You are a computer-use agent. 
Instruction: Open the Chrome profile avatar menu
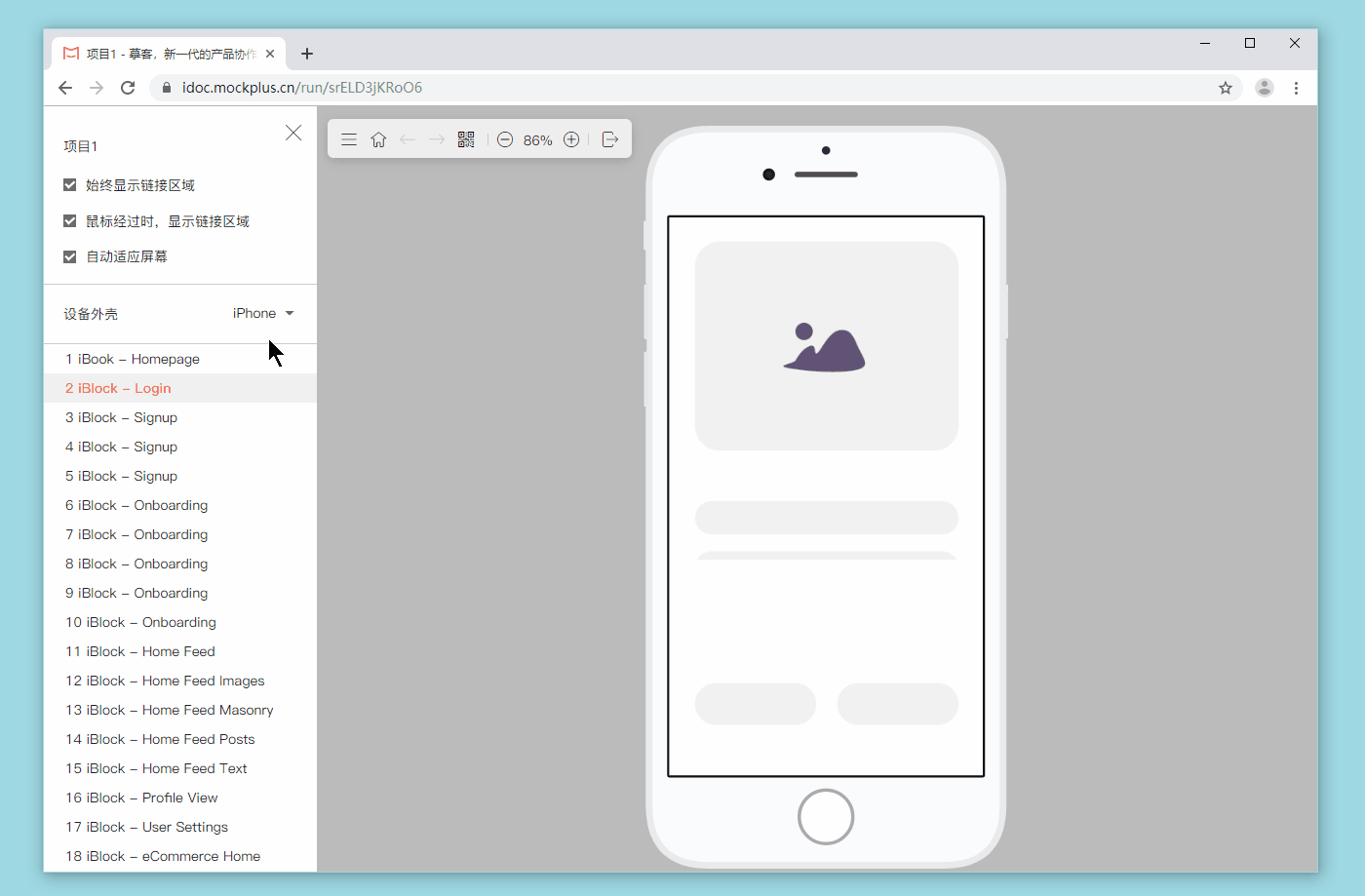(x=1265, y=88)
